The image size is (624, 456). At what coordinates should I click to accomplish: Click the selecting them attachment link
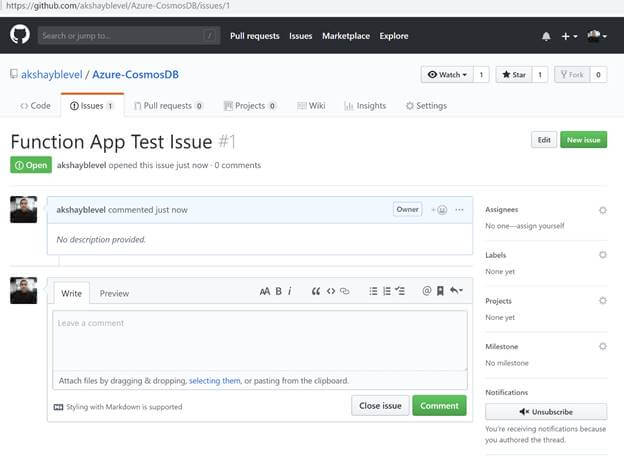(x=214, y=381)
